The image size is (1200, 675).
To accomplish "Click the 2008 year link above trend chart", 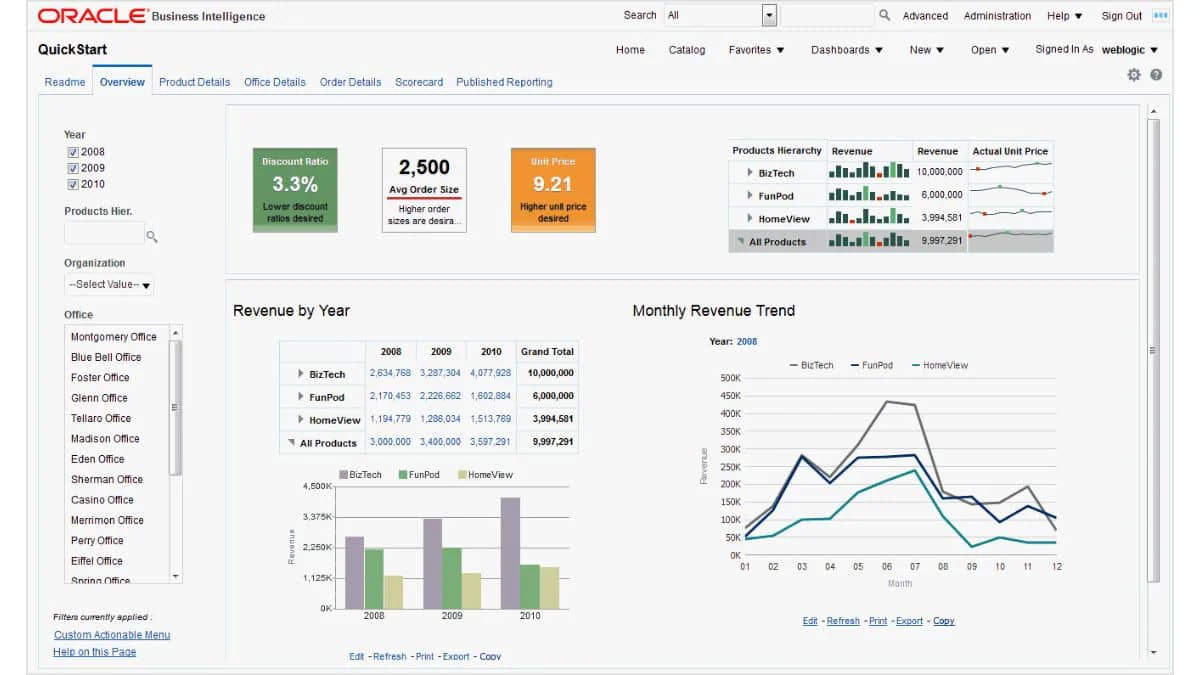I will click(747, 342).
